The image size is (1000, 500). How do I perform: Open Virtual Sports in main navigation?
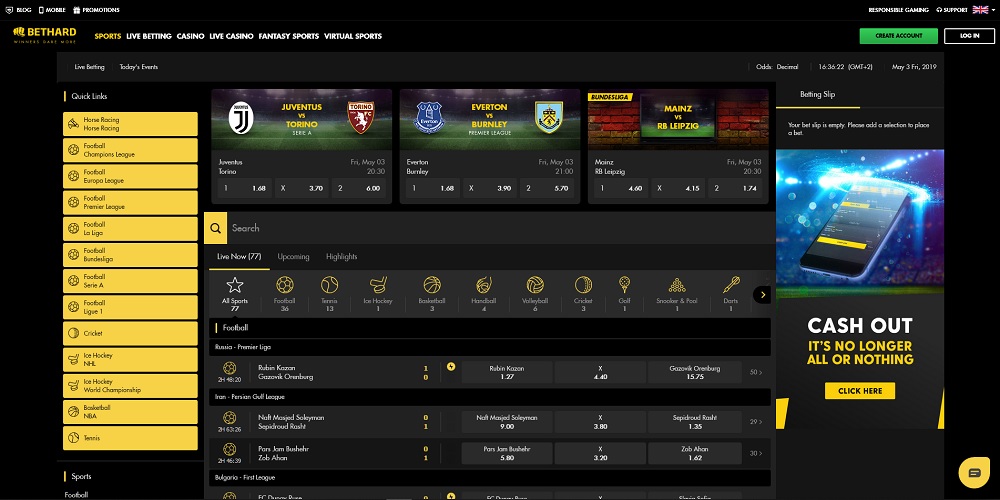click(353, 36)
